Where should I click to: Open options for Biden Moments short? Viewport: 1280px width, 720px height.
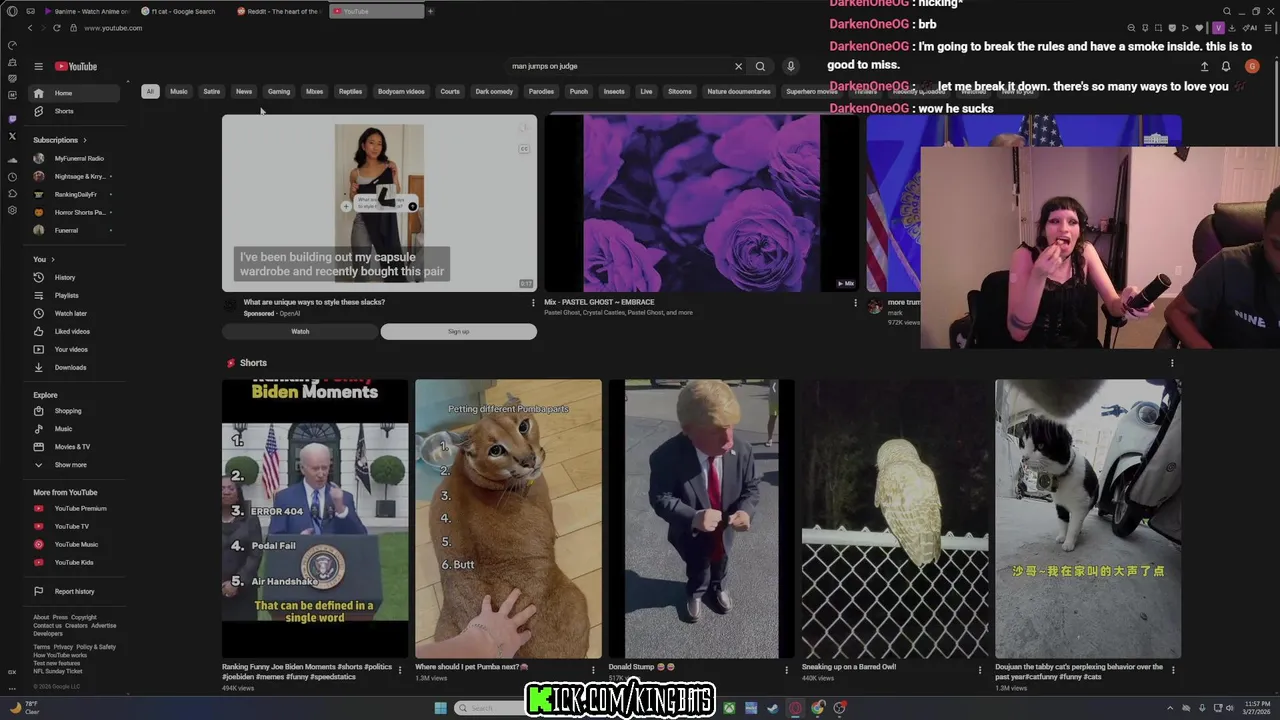400,670
